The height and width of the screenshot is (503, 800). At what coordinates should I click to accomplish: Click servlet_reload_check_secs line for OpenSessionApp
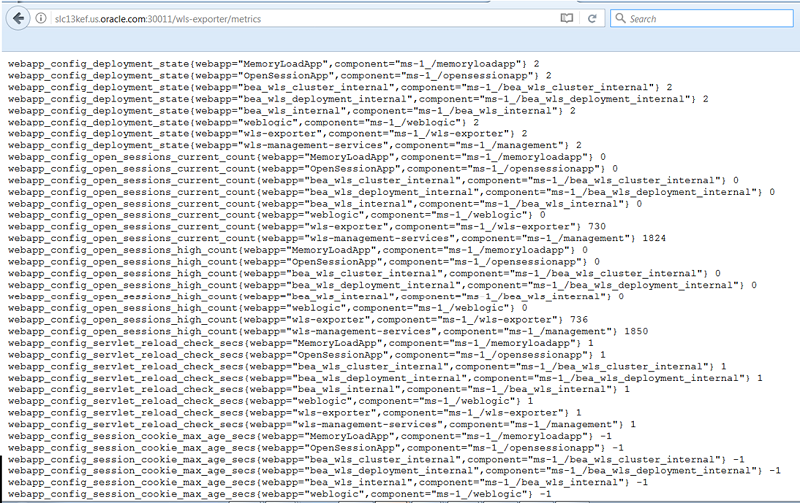coord(307,356)
